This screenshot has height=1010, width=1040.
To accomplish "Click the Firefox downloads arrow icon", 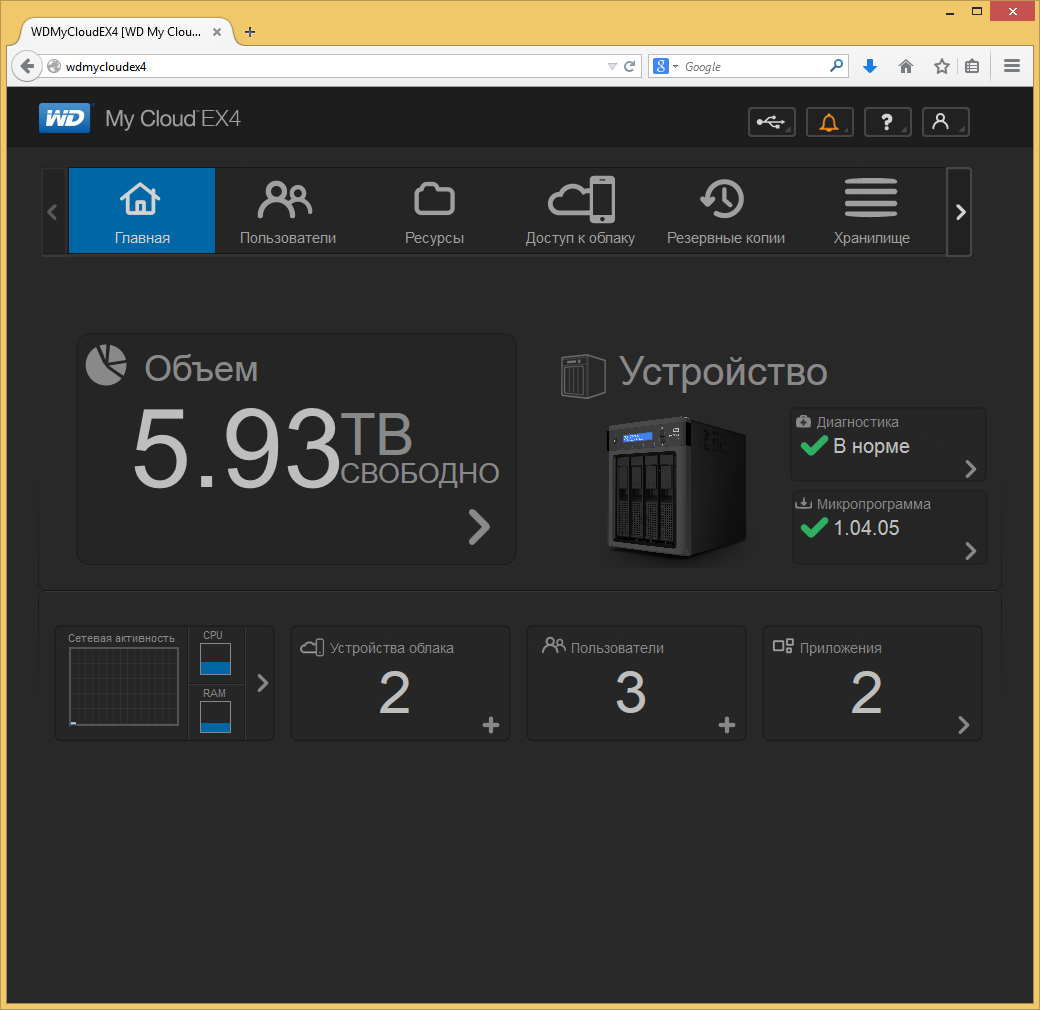I will pyautogui.click(x=870, y=66).
